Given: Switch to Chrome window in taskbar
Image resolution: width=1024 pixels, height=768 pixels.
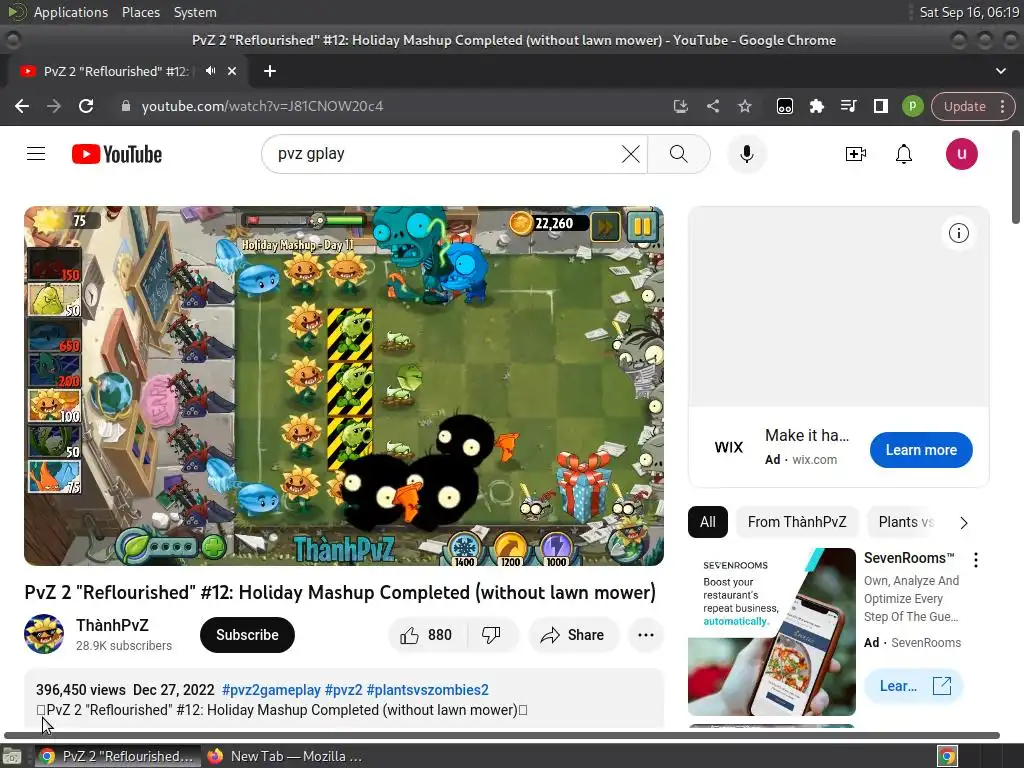Looking at the screenshot, I should click(x=118, y=756).
